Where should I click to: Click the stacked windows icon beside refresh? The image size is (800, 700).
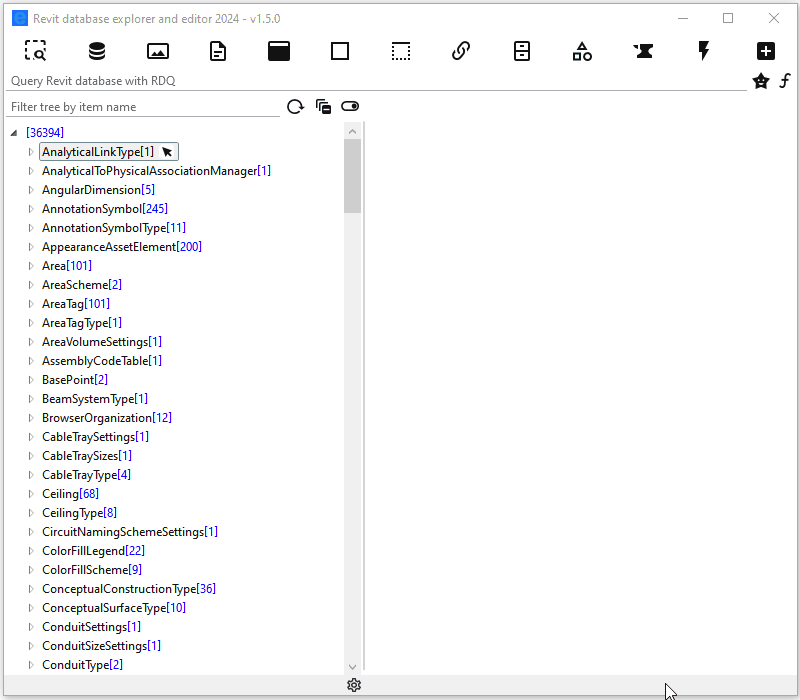pos(323,106)
